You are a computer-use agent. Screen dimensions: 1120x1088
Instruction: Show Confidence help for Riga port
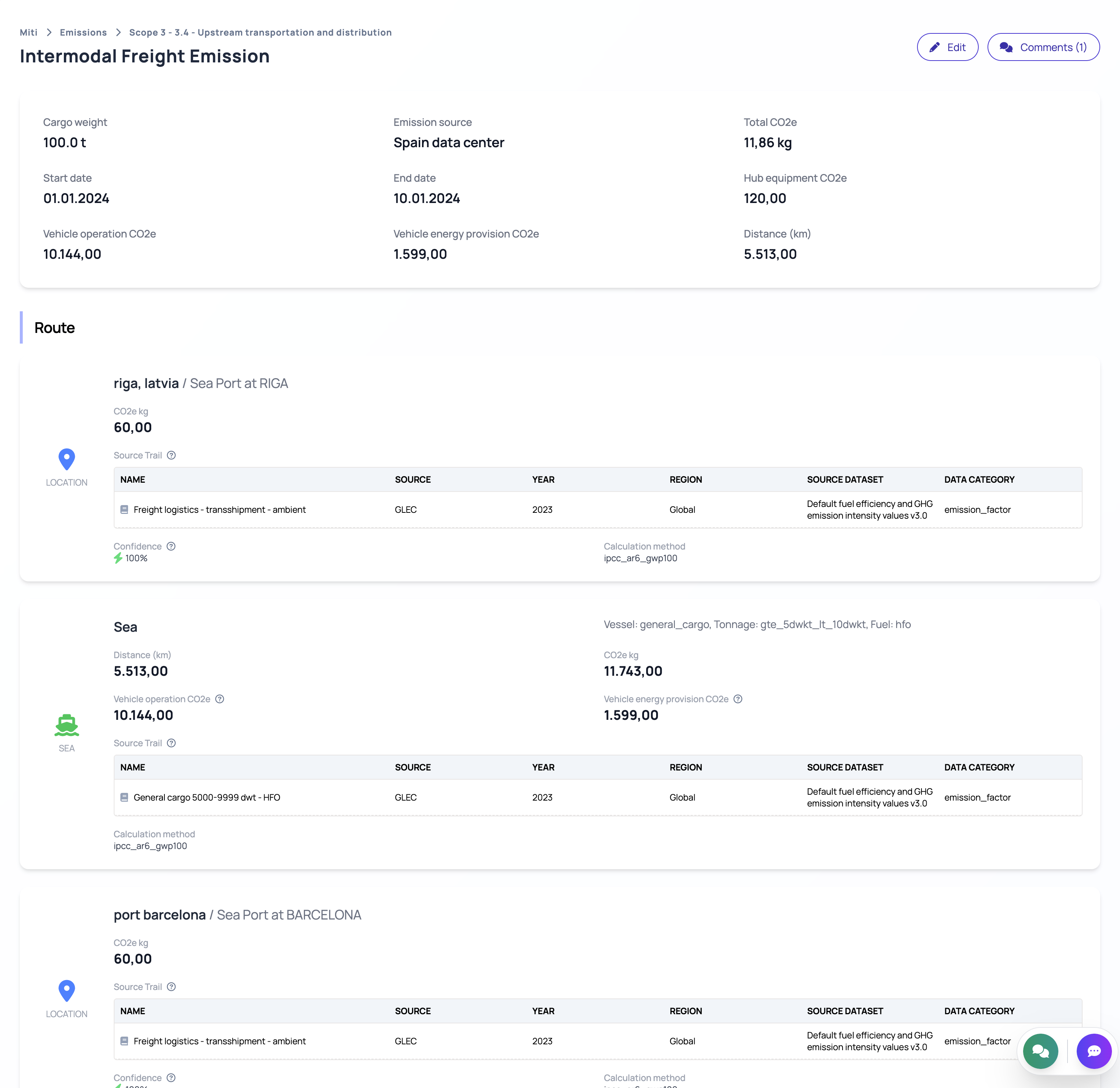coord(171,547)
